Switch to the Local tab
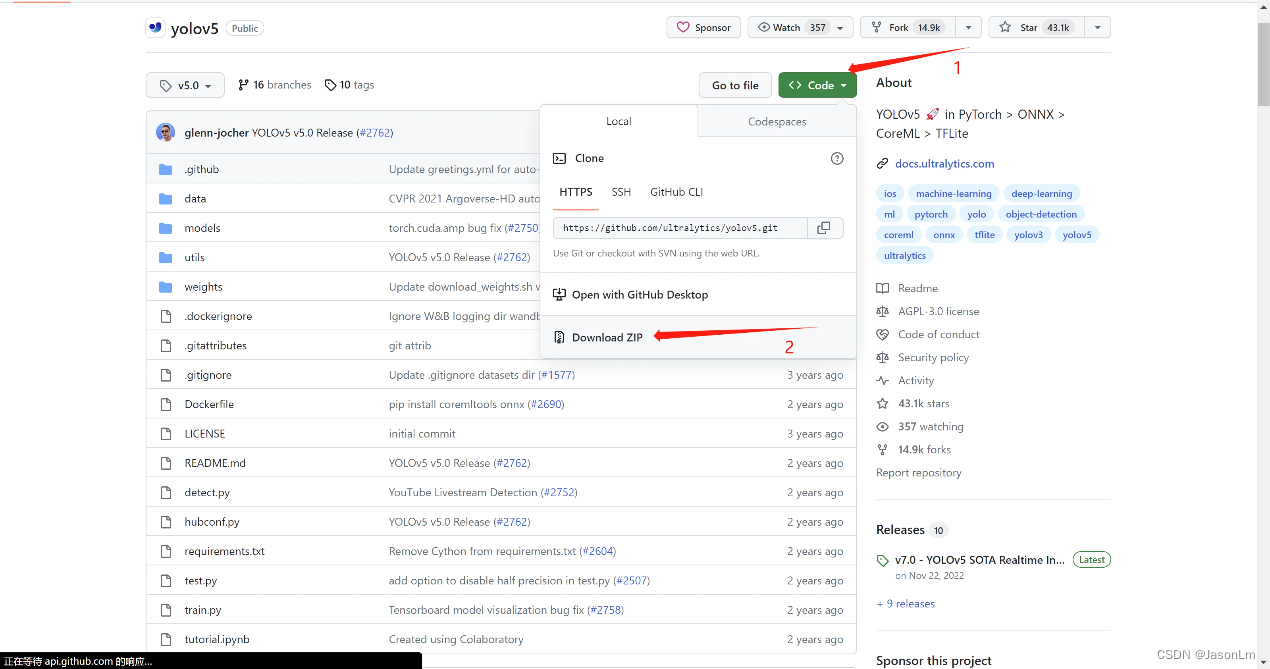This screenshot has width=1270, height=669. [619, 121]
